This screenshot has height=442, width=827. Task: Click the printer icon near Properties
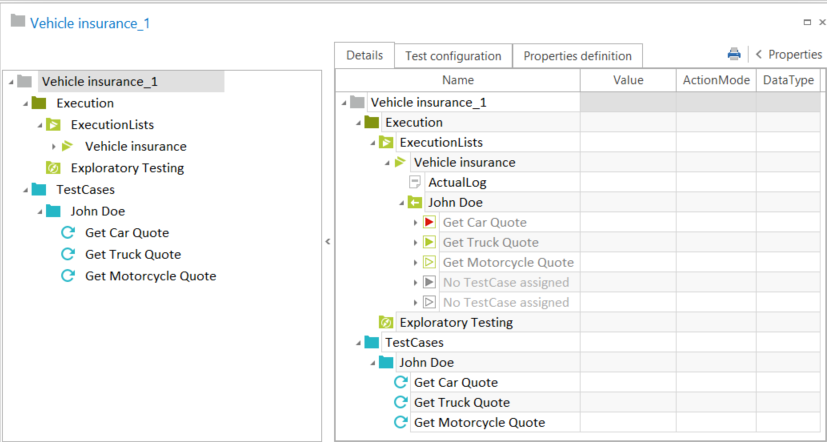(x=734, y=55)
